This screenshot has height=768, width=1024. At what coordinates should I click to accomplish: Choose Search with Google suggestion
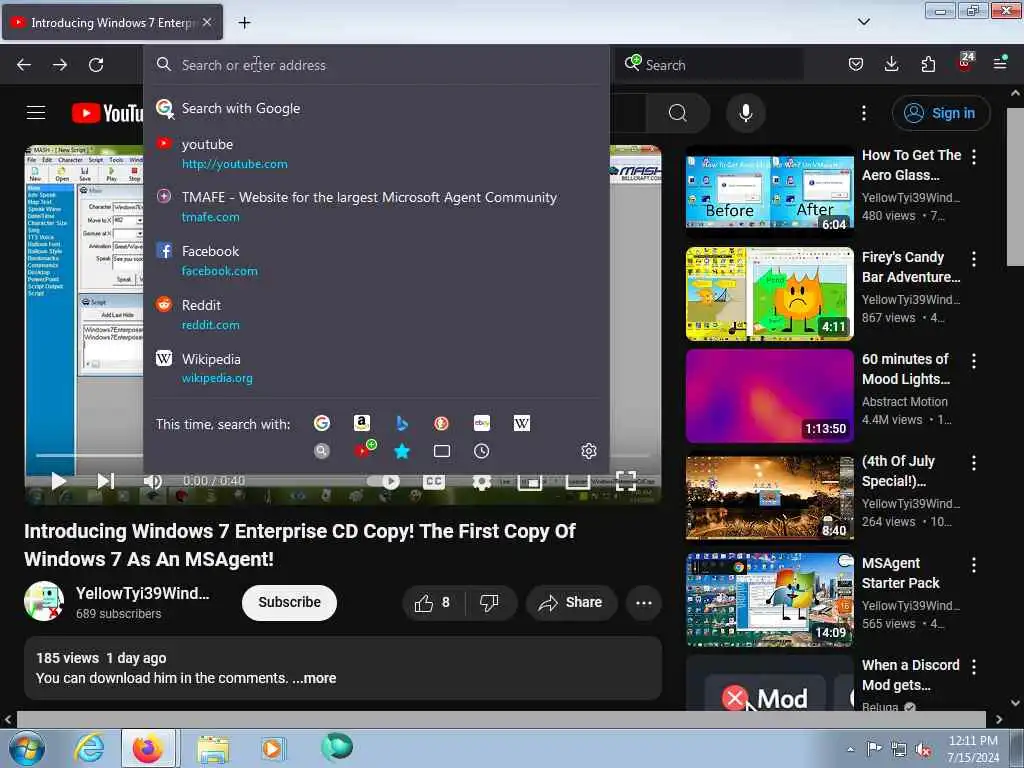[376, 108]
